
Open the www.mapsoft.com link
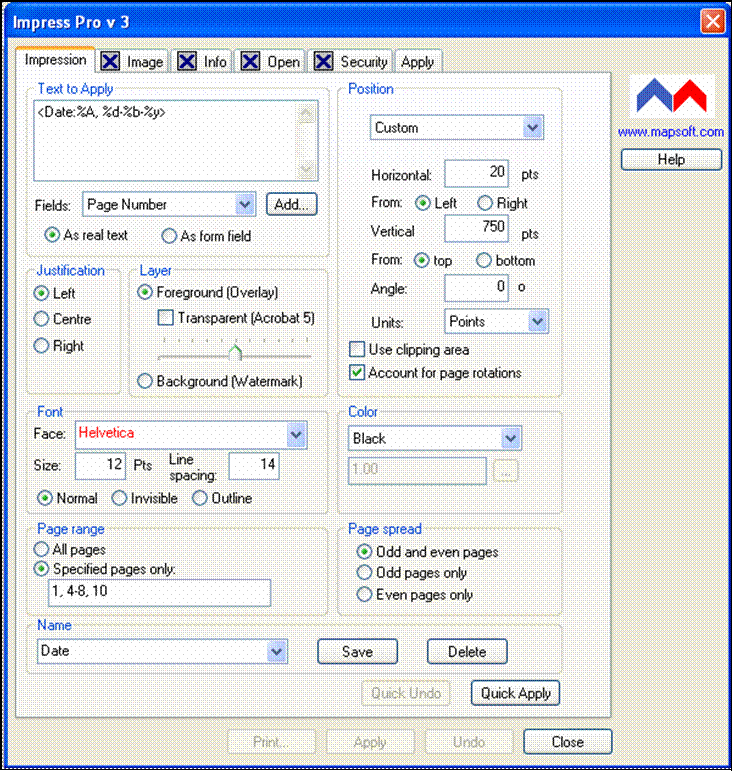(670, 132)
